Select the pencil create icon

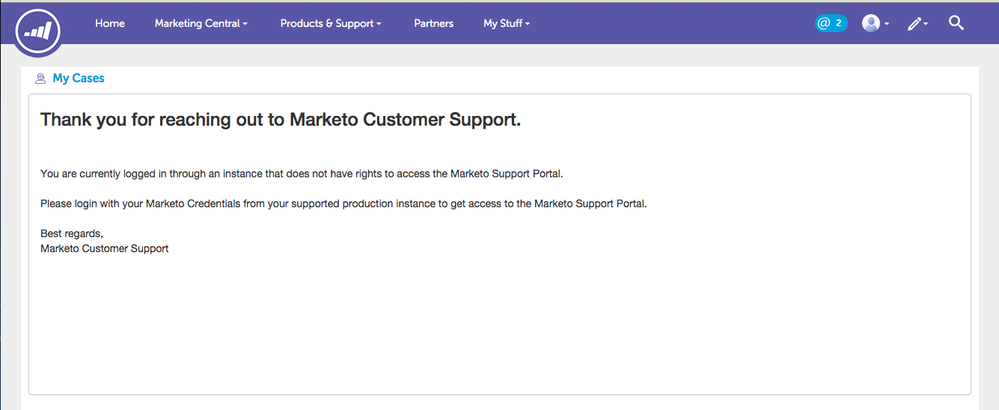[x=914, y=23]
